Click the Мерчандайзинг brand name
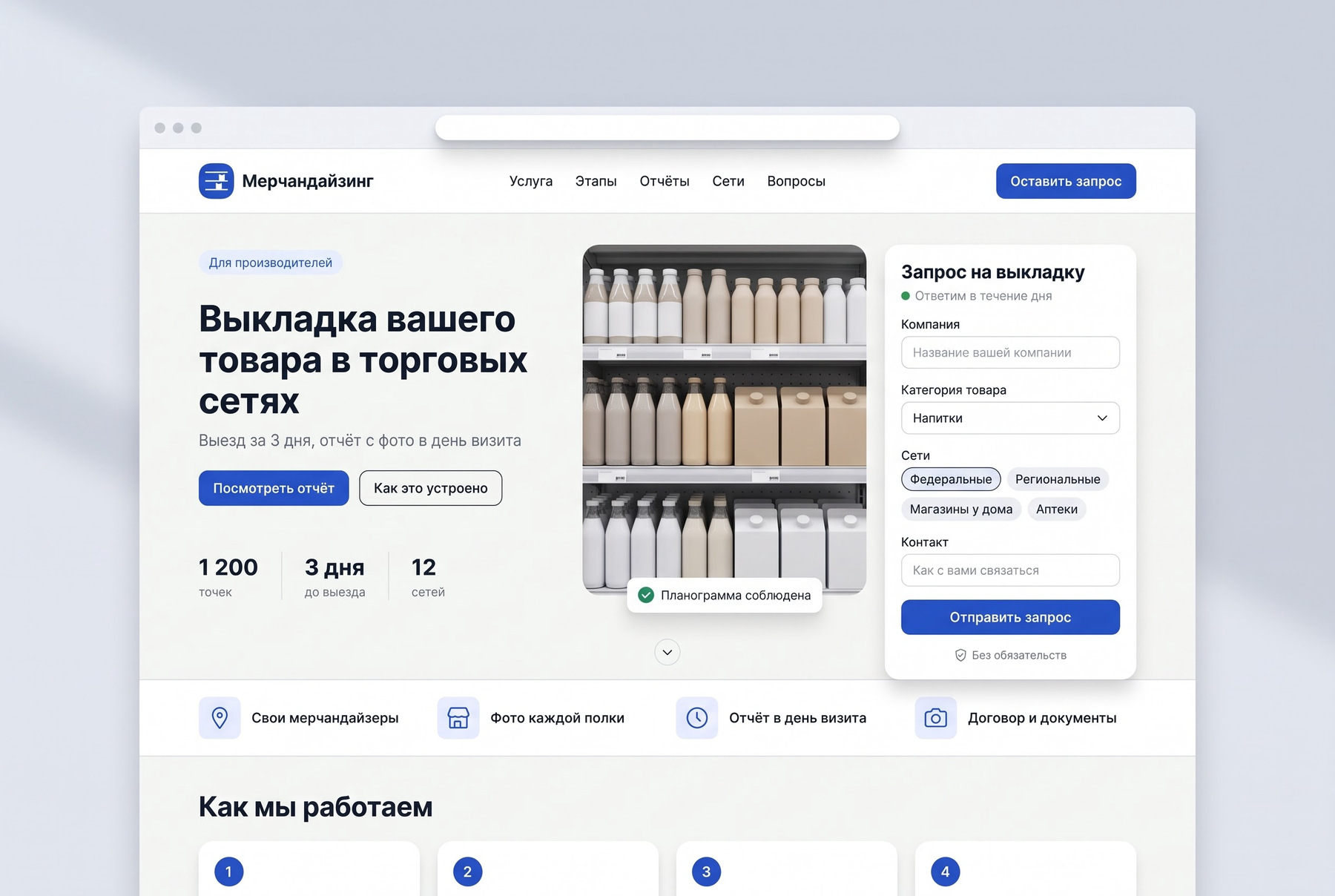The height and width of the screenshot is (896, 1335). click(308, 181)
